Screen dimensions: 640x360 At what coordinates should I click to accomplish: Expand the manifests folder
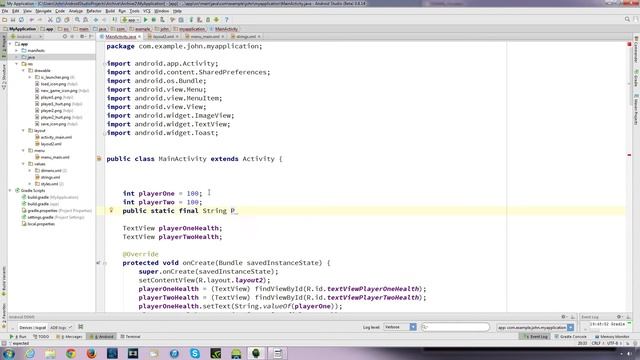pyautogui.click(x=17, y=51)
